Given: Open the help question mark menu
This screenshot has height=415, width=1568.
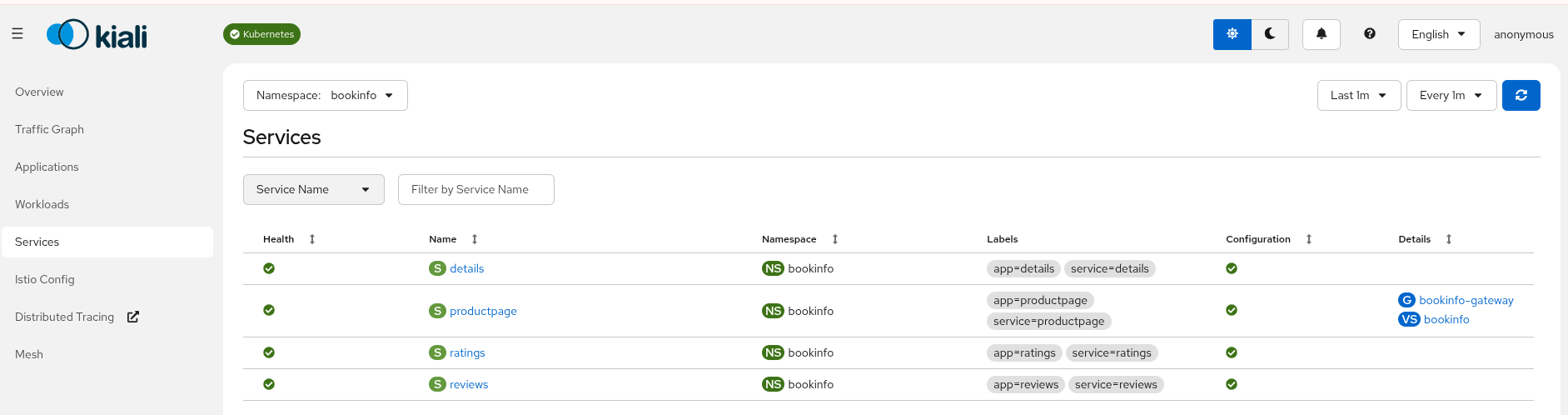Looking at the screenshot, I should point(1369,34).
